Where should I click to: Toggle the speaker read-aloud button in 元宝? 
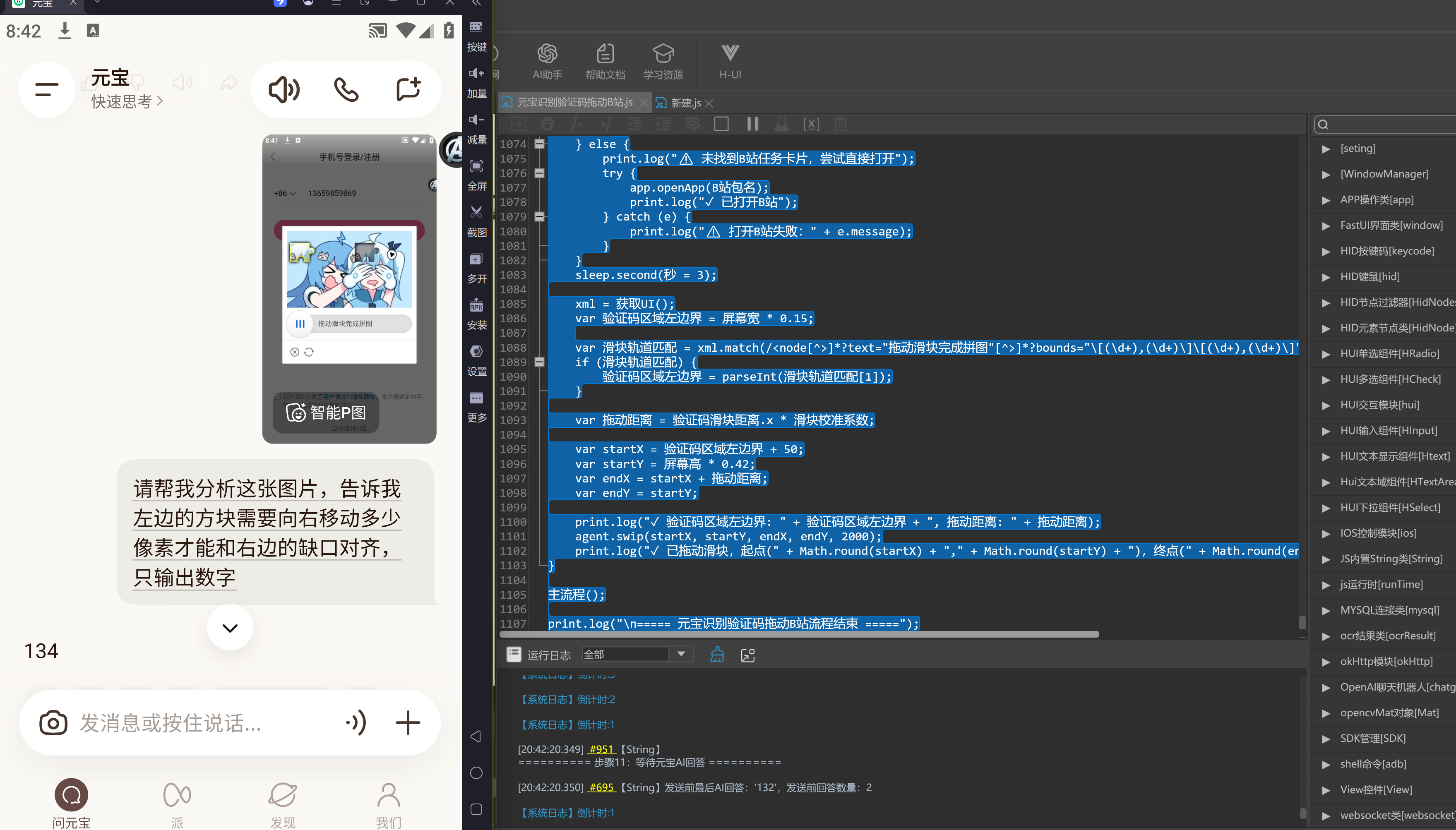pos(284,89)
